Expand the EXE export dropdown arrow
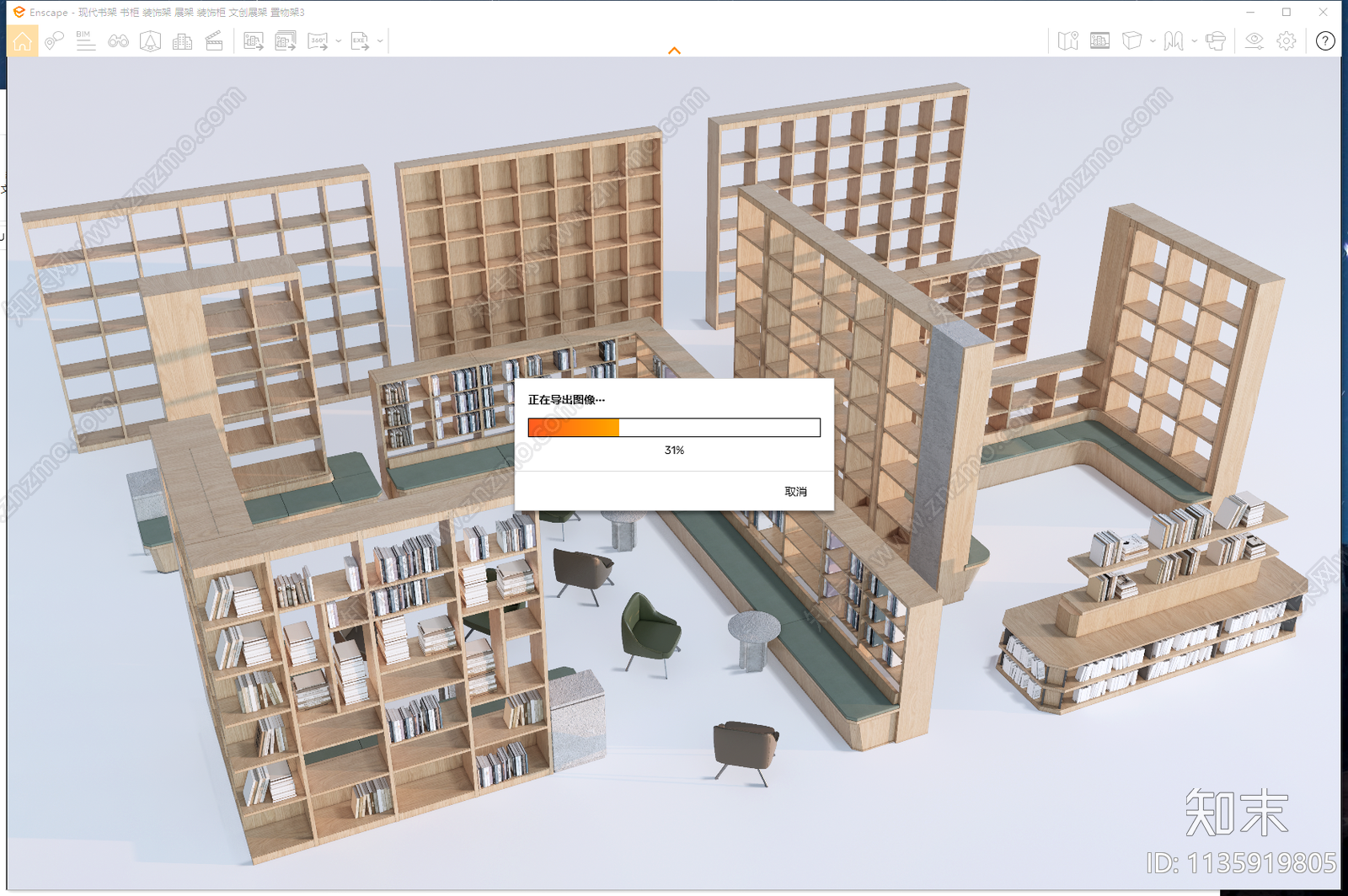This screenshot has height=896, width=1348. tap(380, 40)
